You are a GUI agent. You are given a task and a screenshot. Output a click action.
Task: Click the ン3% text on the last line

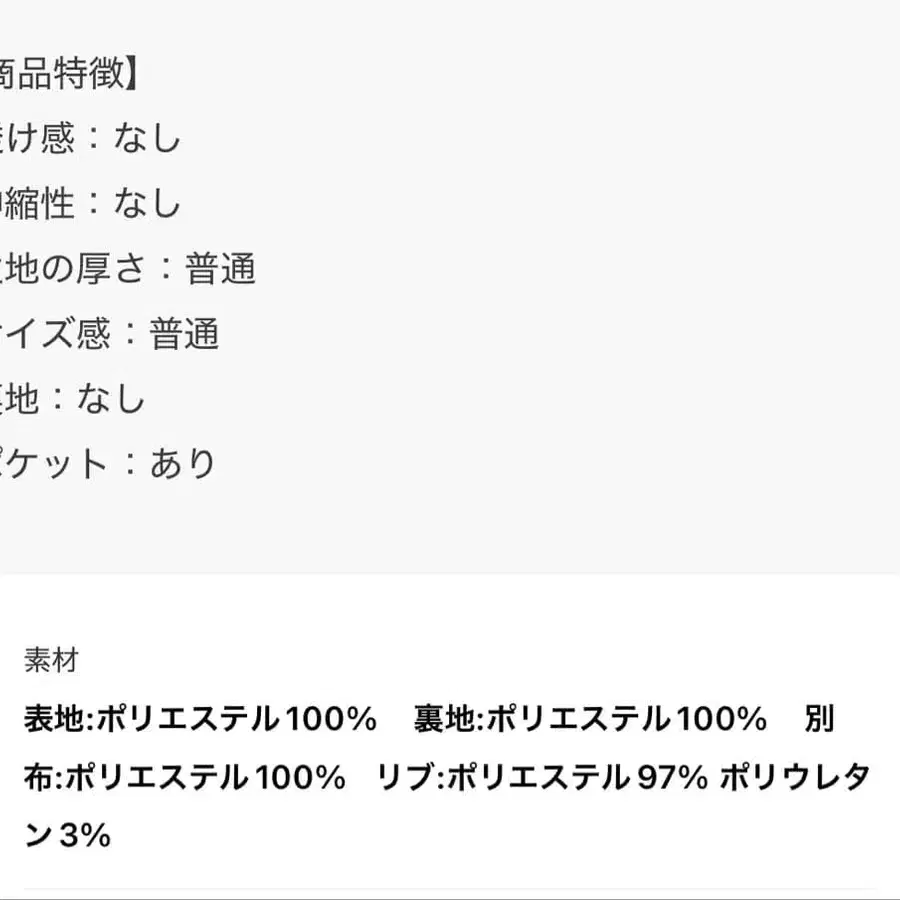tap(67, 835)
